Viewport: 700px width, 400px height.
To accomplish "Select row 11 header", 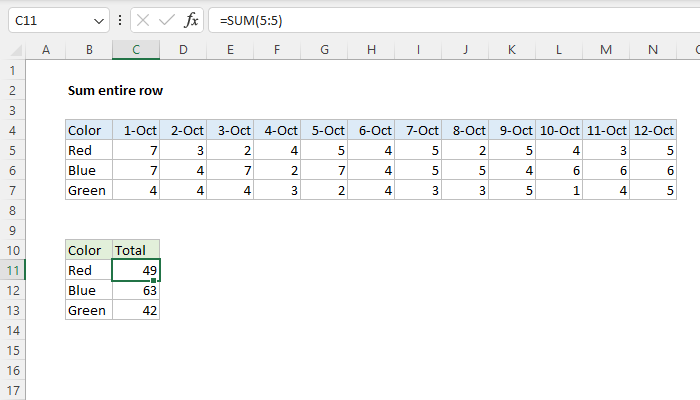I will click(x=13, y=270).
